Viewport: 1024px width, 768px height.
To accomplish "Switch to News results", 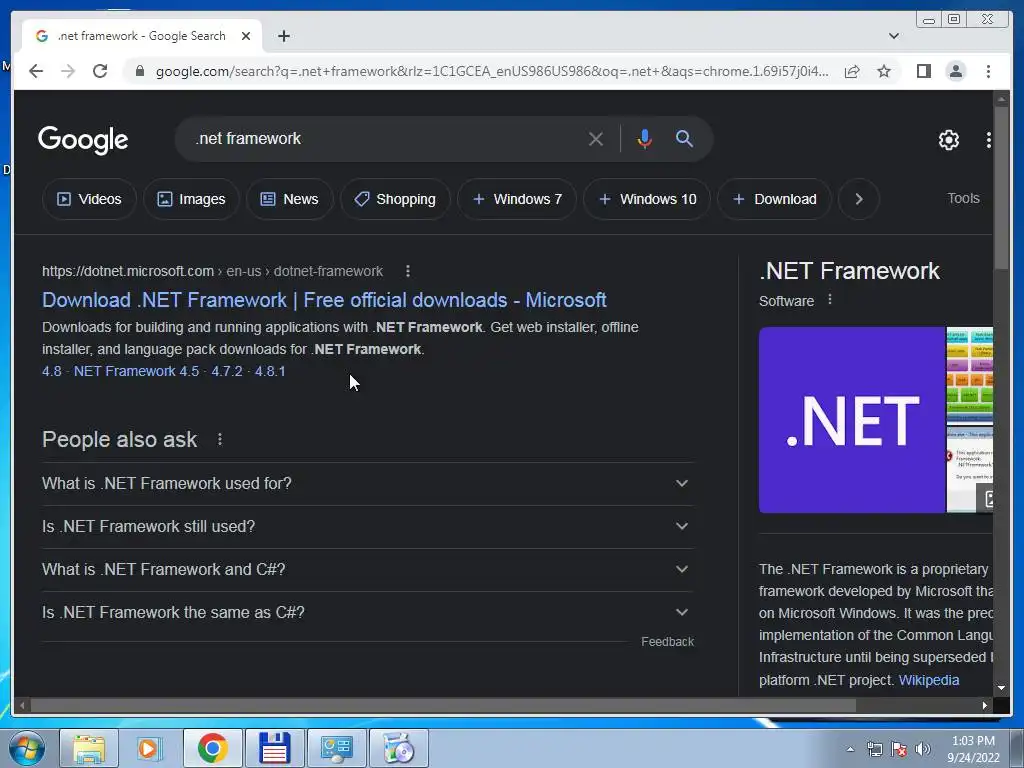I will pos(289,199).
